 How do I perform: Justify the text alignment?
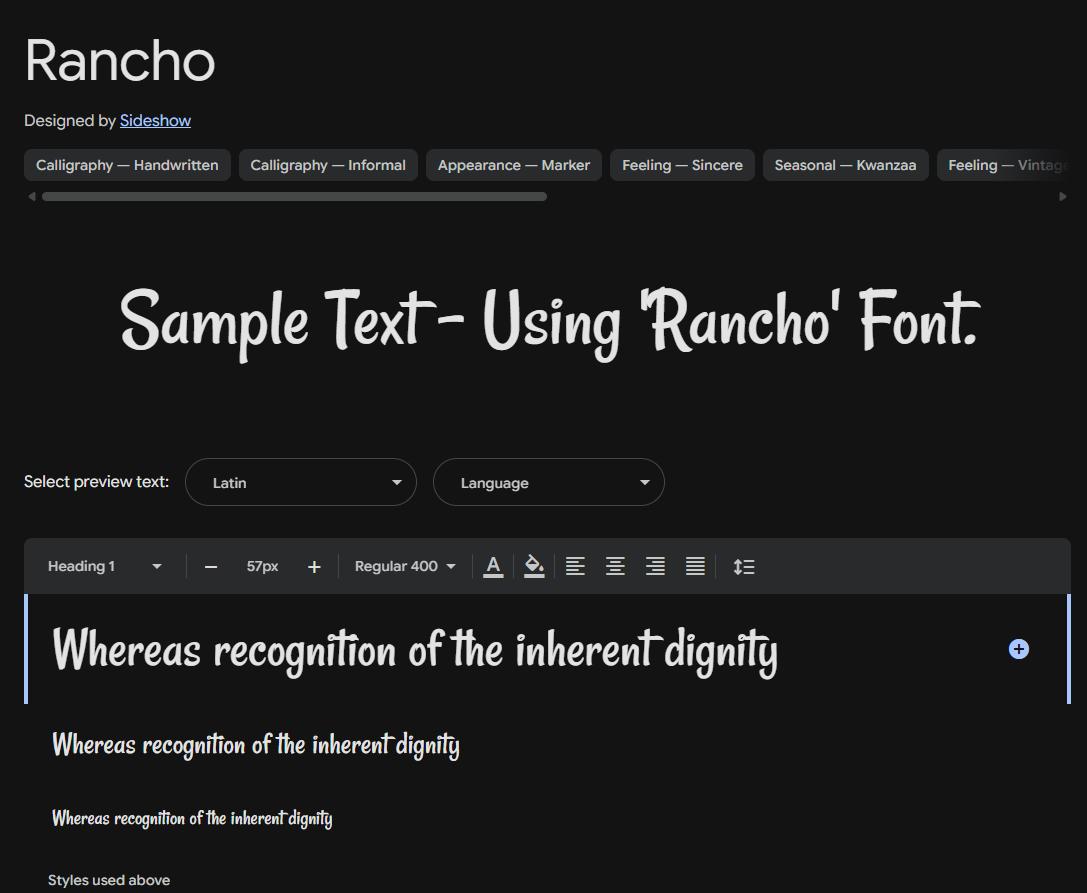(x=695, y=566)
